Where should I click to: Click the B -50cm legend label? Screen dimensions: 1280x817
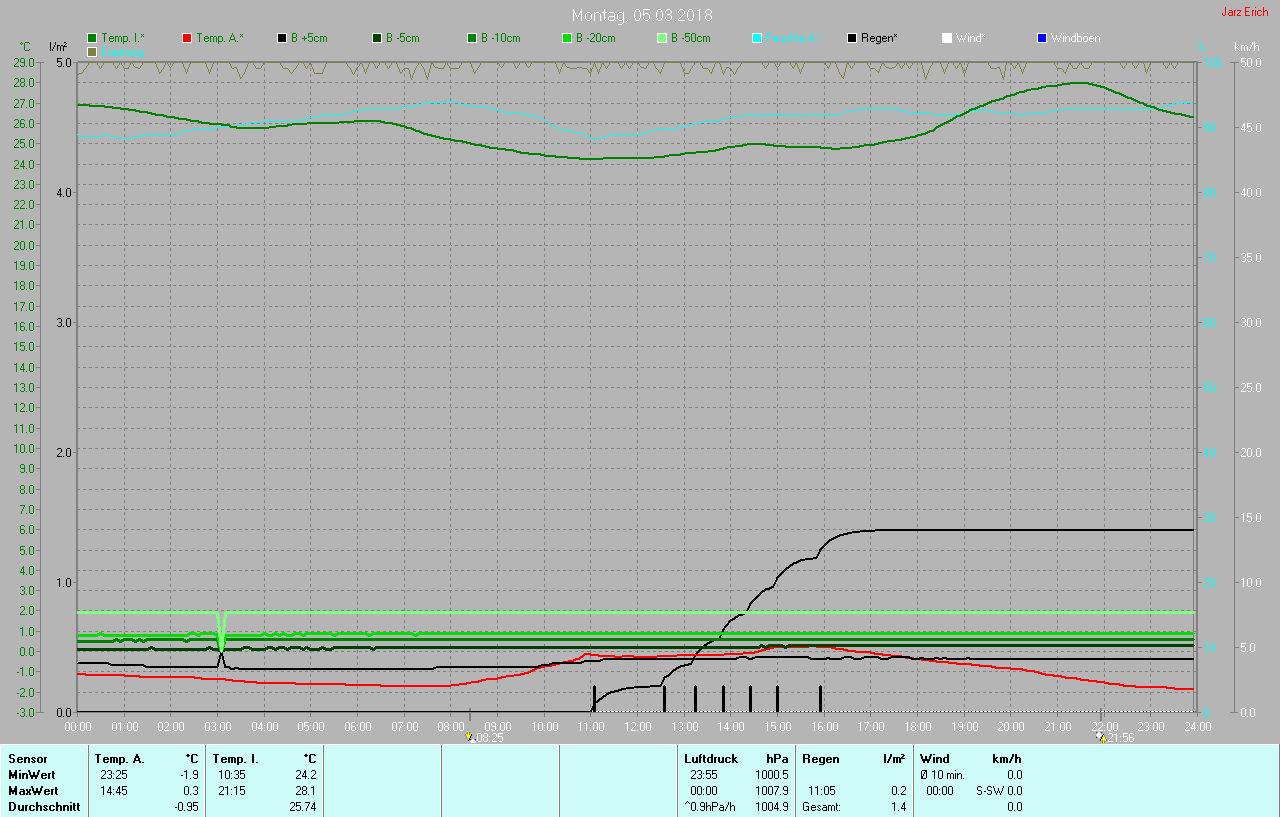tap(688, 38)
